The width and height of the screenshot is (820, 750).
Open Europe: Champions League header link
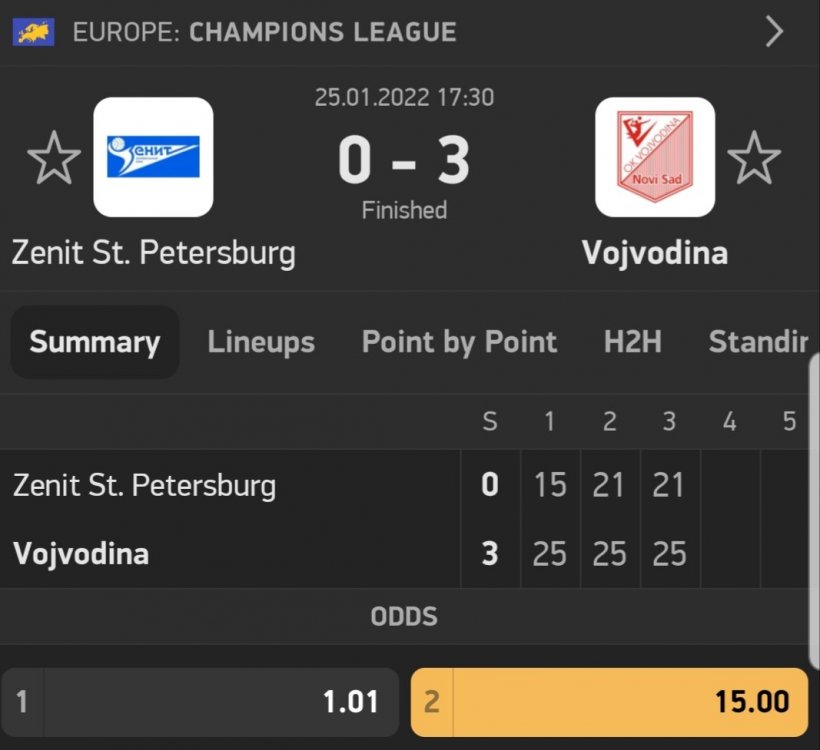click(x=265, y=32)
